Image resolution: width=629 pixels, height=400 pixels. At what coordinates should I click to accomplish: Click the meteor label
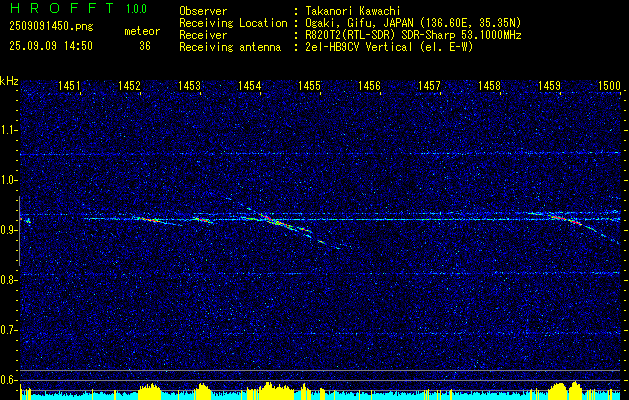(142, 31)
